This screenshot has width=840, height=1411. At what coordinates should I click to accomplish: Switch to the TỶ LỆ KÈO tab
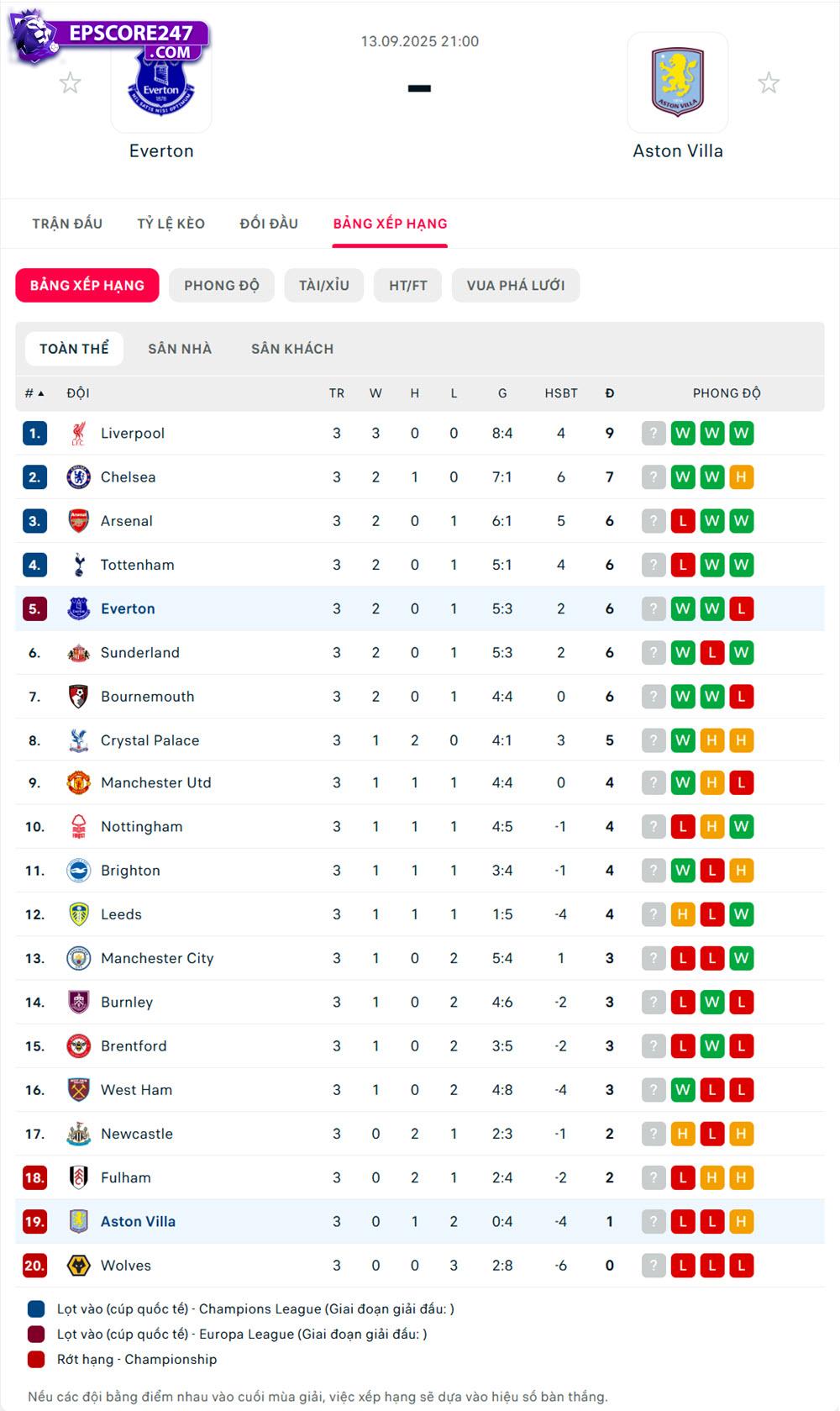(171, 224)
